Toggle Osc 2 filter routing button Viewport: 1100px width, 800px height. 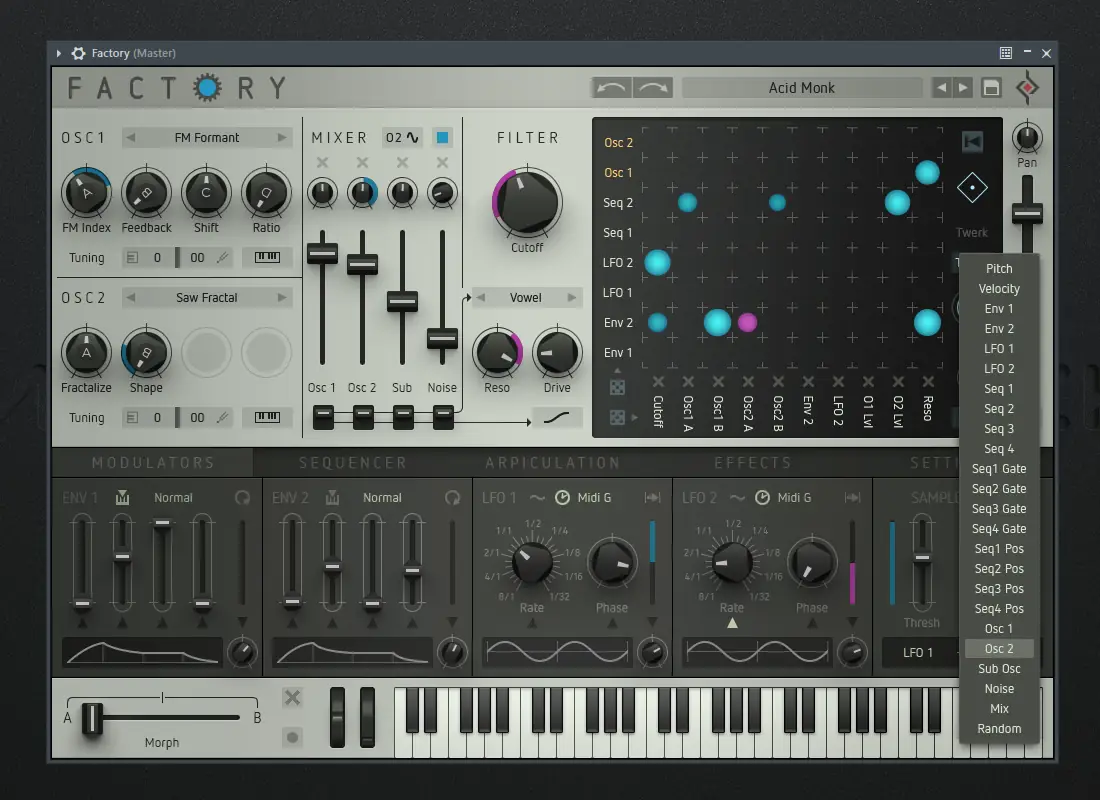[x=363, y=418]
